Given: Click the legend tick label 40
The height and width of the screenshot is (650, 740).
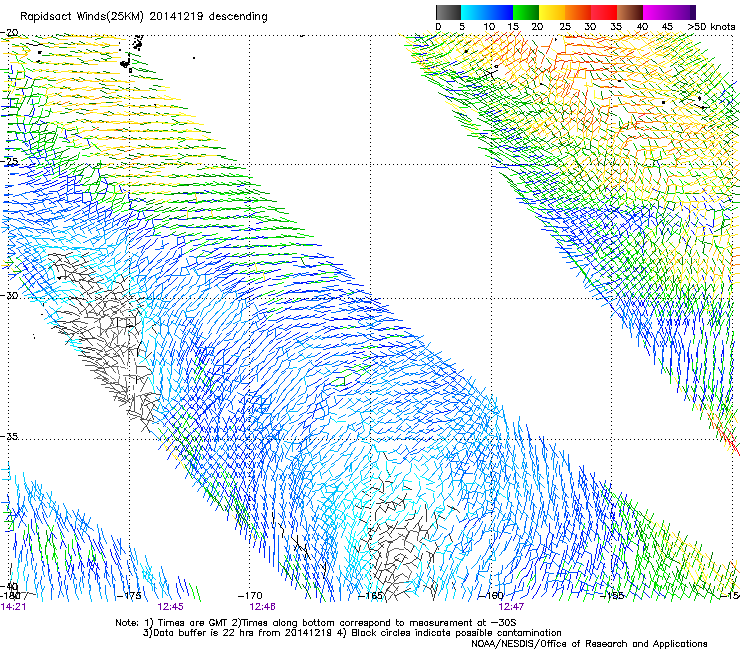Looking at the screenshot, I should 642,27.
